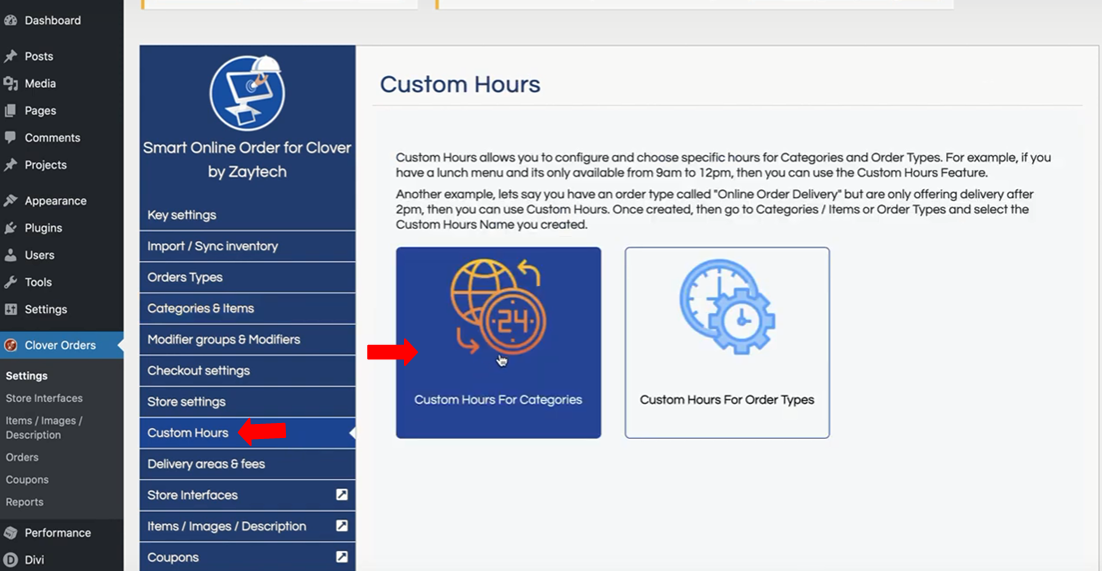Go to the Checkout settings tab
1102x571 pixels.
[x=247, y=371]
